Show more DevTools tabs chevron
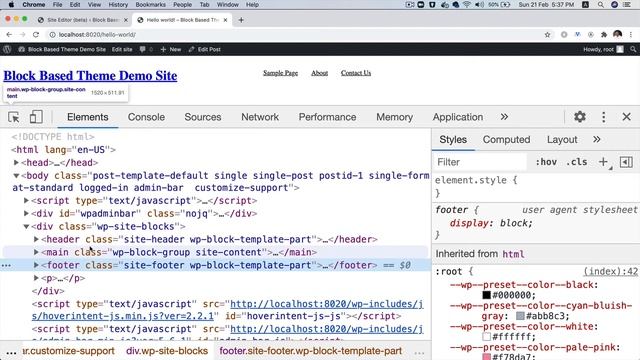Viewport: 640px width, 360px height. click(x=504, y=117)
